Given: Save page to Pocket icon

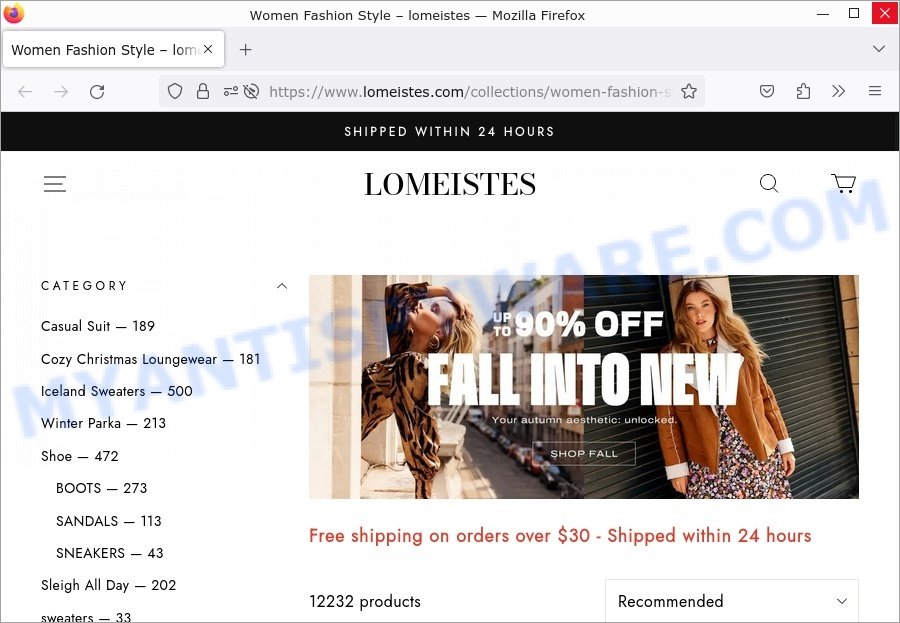Looking at the screenshot, I should click(x=767, y=91).
